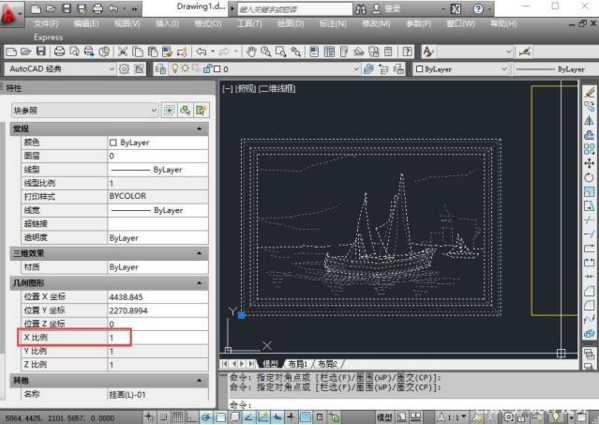Collapse the 几何图形 section
599x425 pixels.
[199, 283]
